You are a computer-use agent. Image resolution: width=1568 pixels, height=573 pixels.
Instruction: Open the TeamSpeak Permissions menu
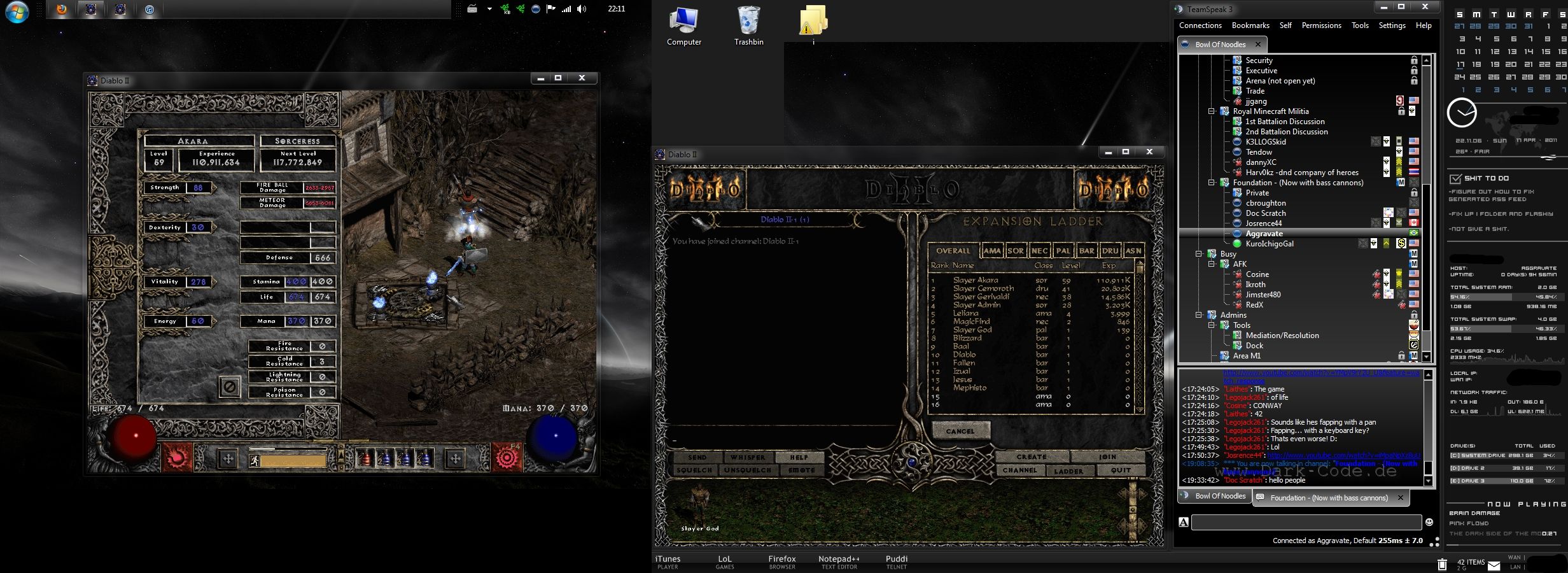[1321, 25]
